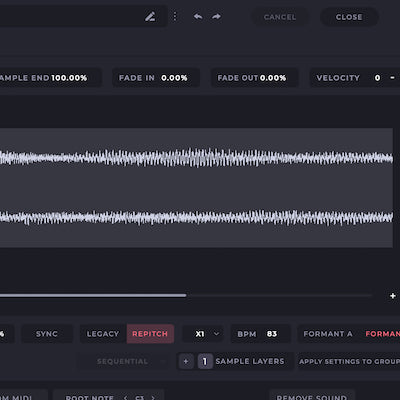Viewport: 400px width, 400px height.
Task: Click root note previous arrow
Action: [125, 397]
